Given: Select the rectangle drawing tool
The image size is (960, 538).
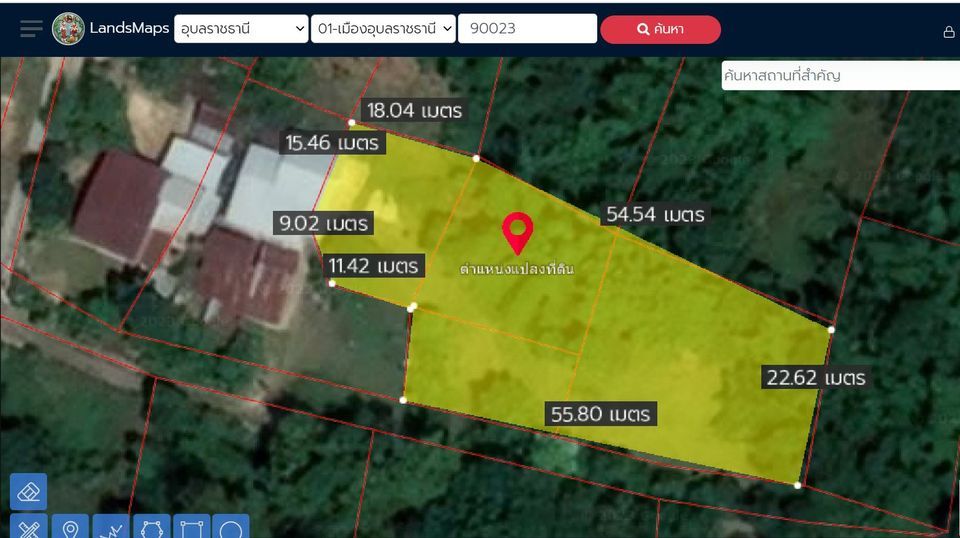Looking at the screenshot, I should [x=192, y=527].
